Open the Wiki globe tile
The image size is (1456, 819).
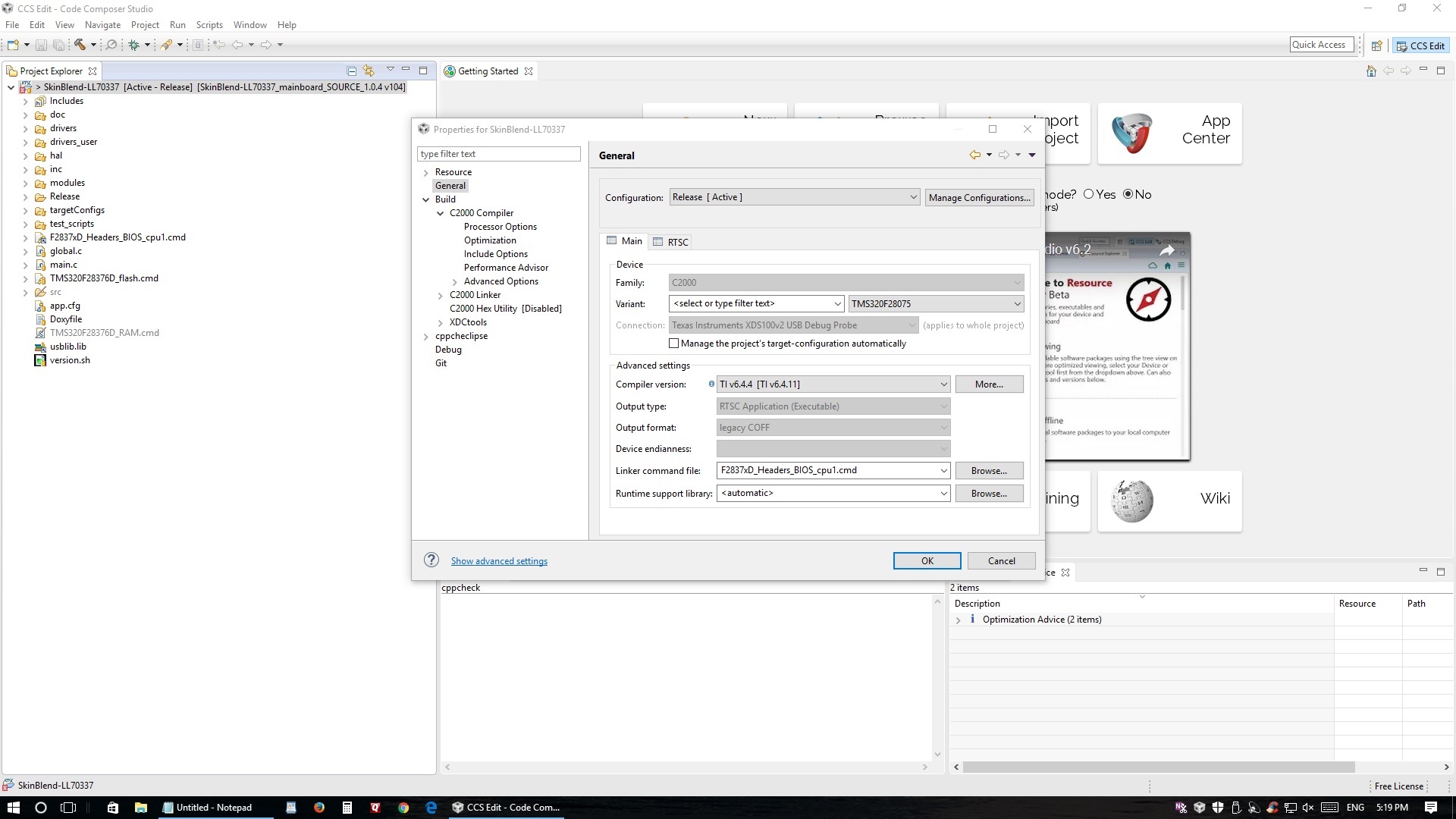pos(1170,501)
